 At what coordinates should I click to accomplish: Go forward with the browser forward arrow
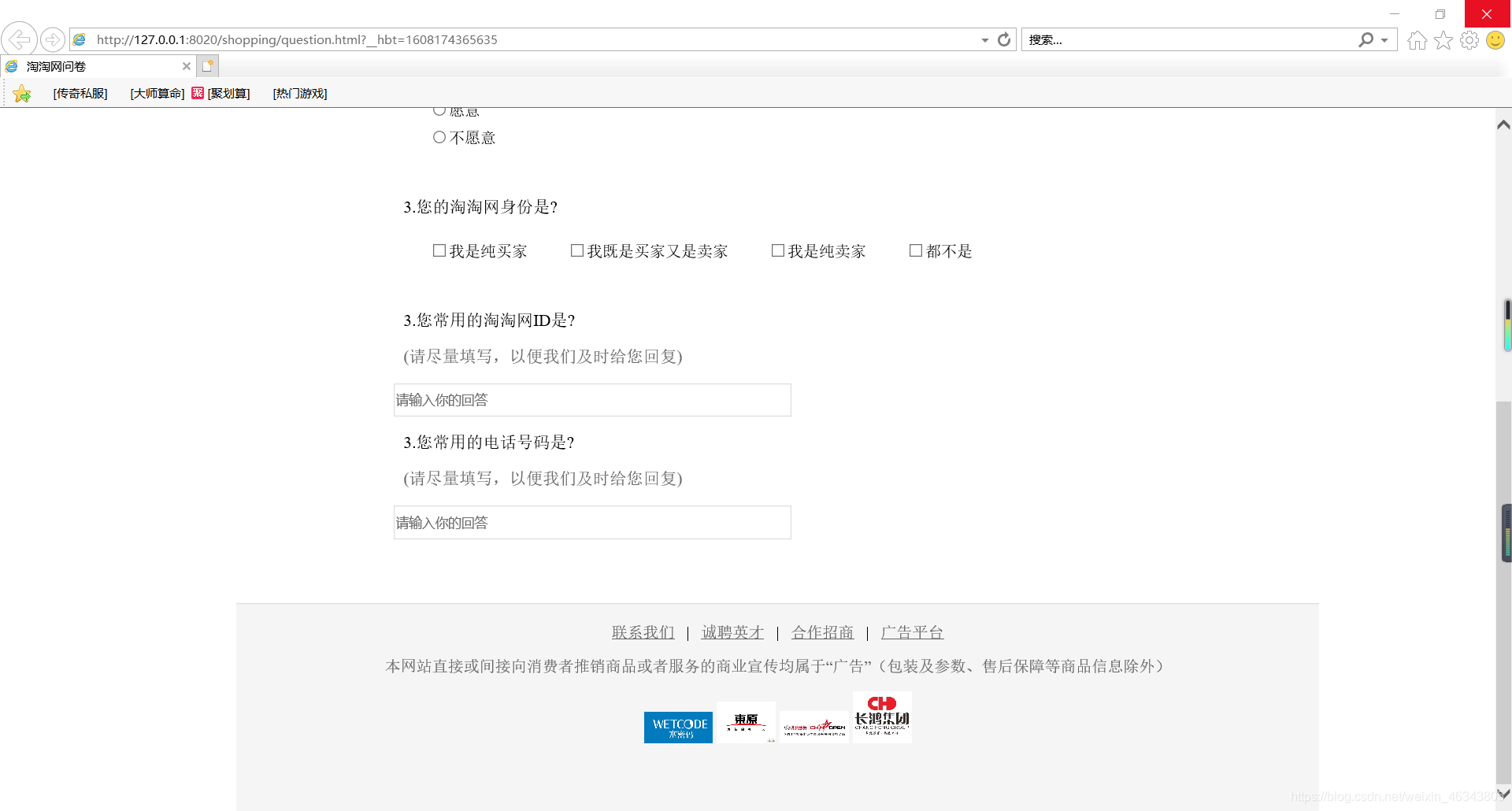pyautogui.click(x=53, y=39)
